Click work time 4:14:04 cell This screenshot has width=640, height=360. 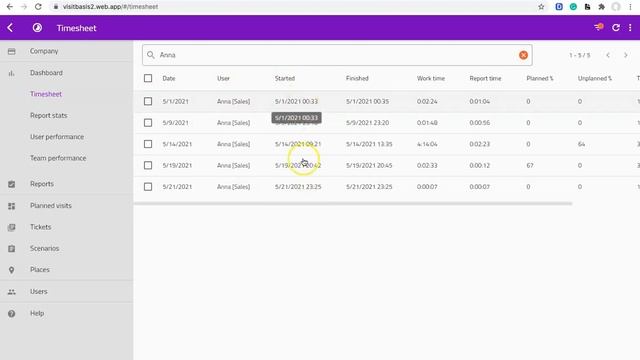coord(427,144)
